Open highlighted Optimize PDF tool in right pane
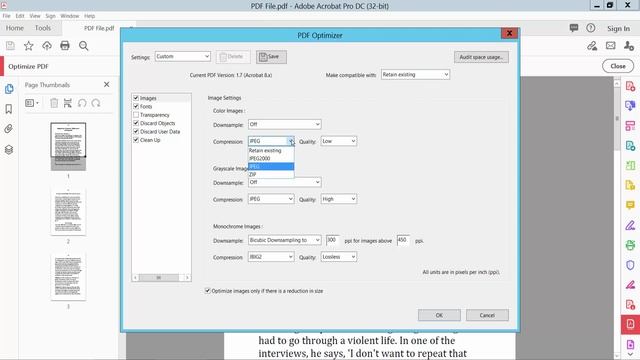Screen dimensions: 640x360 pos(630,324)
